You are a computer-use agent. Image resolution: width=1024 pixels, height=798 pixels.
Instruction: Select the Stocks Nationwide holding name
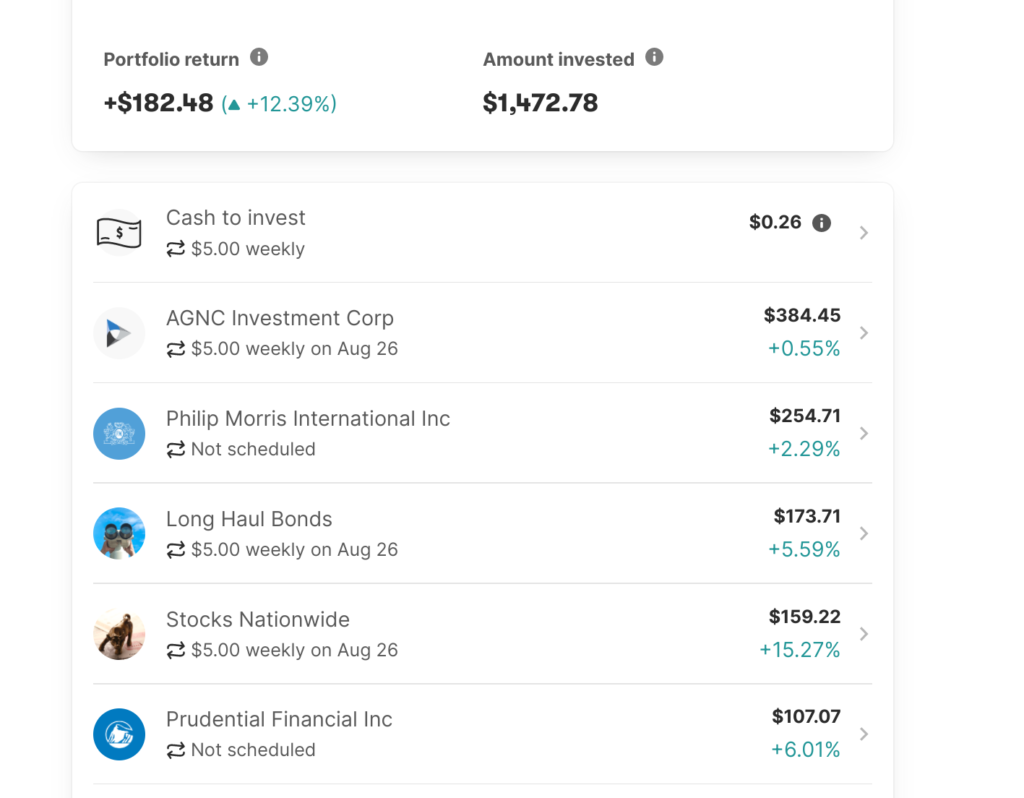(258, 619)
